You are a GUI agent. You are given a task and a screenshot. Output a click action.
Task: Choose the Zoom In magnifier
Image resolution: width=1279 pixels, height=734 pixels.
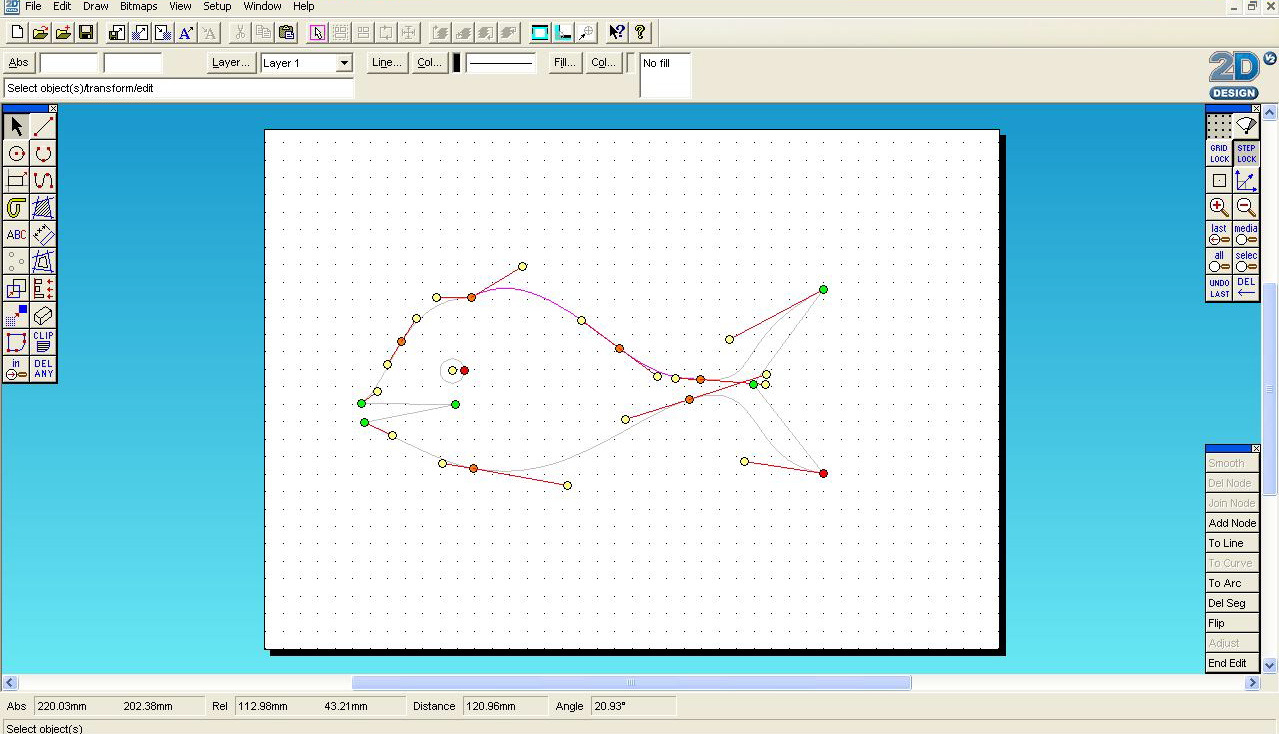click(1218, 207)
